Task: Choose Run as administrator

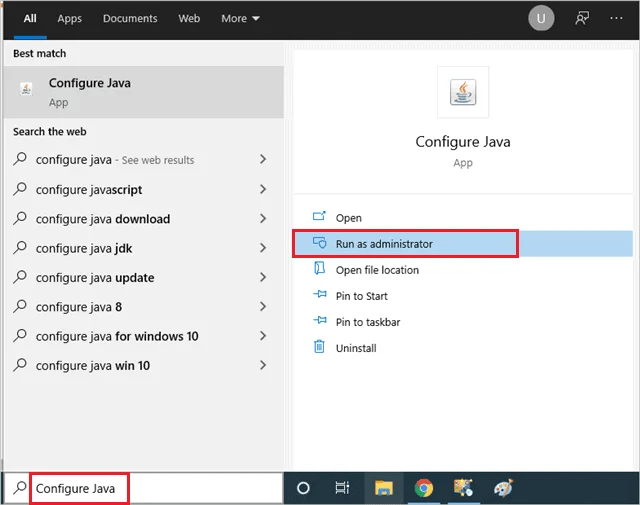Action: 463,244
